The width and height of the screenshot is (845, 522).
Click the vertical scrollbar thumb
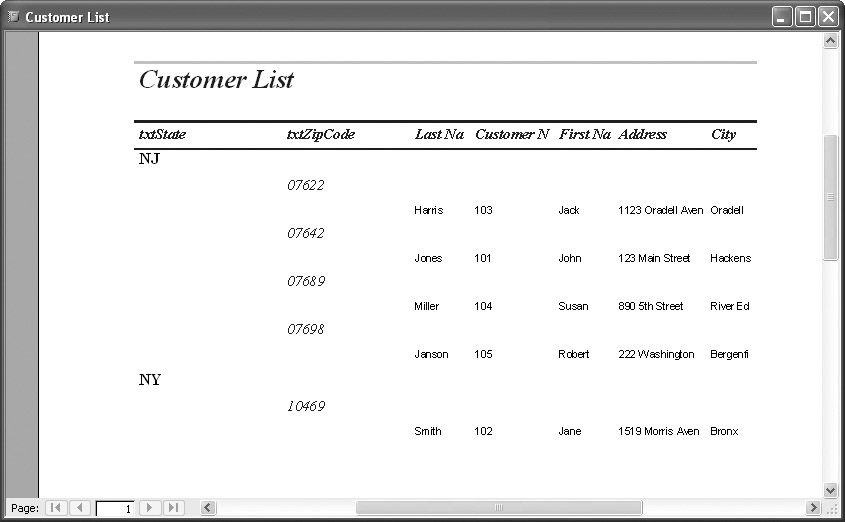(x=830, y=196)
